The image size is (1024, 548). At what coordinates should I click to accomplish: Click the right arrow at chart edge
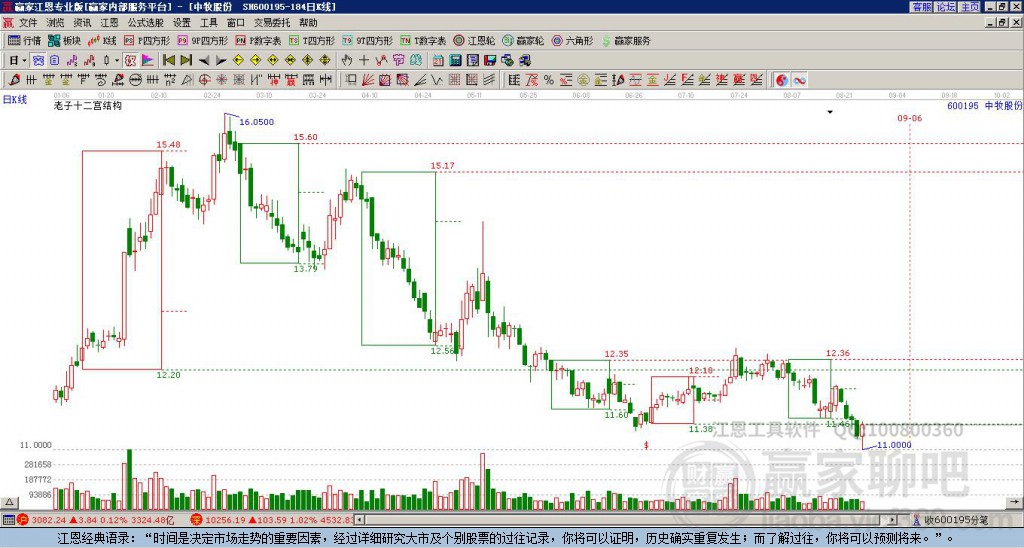tap(1016, 502)
